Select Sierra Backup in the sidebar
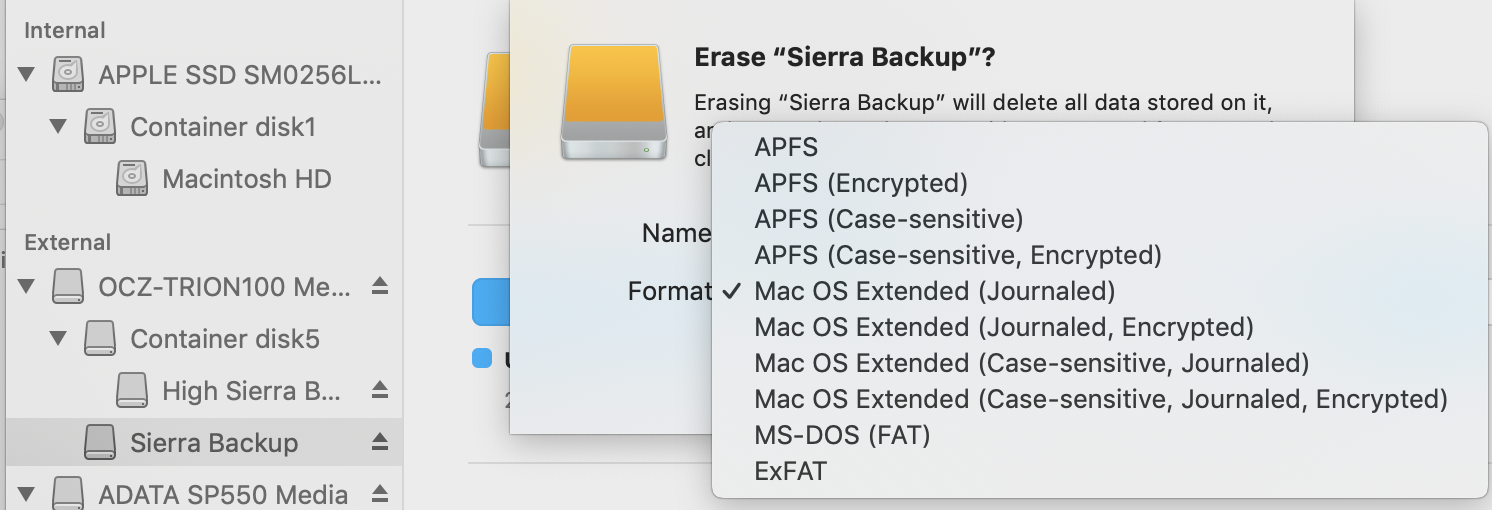This screenshot has width=1492, height=510. click(214, 442)
